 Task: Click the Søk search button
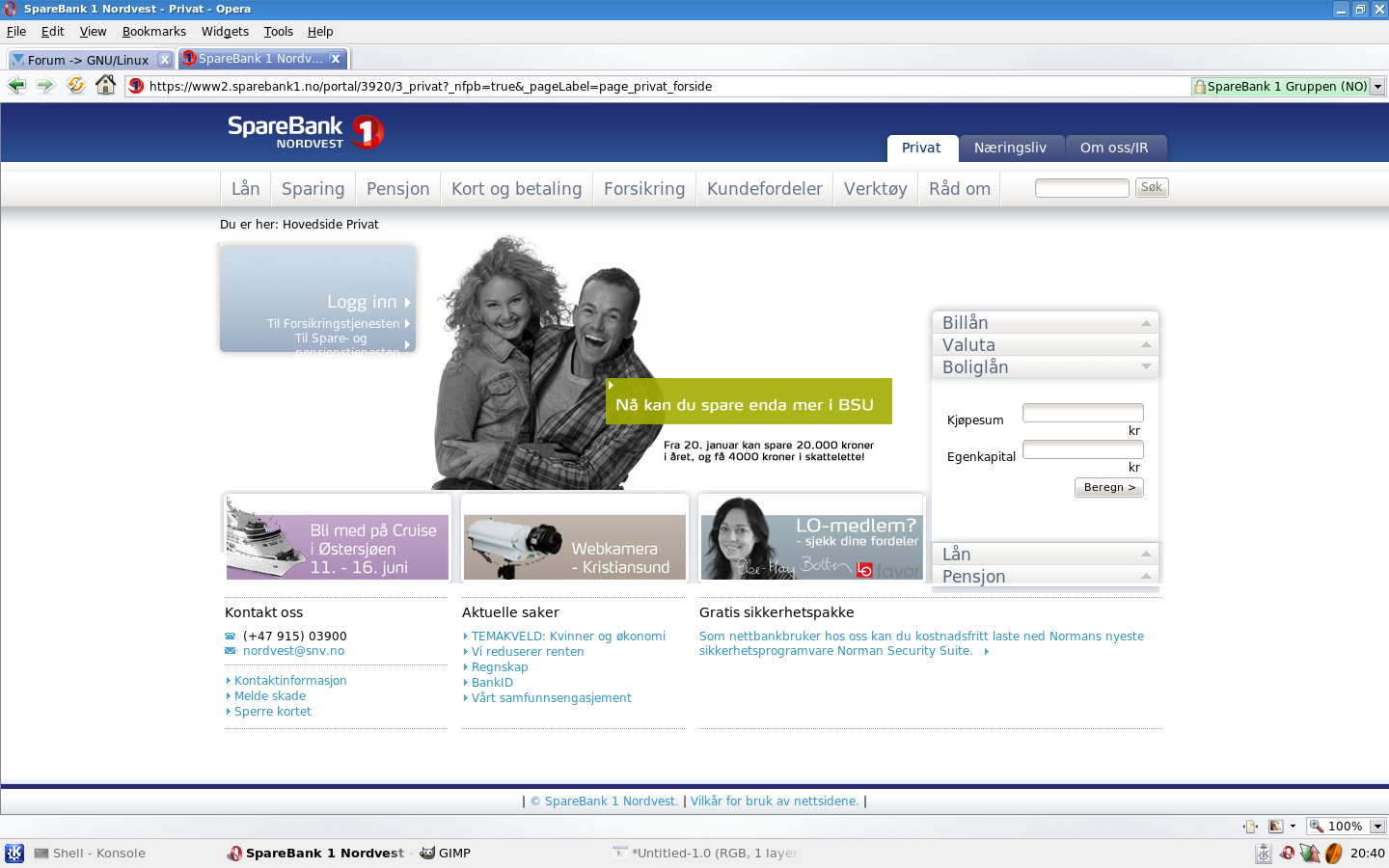(x=1152, y=187)
